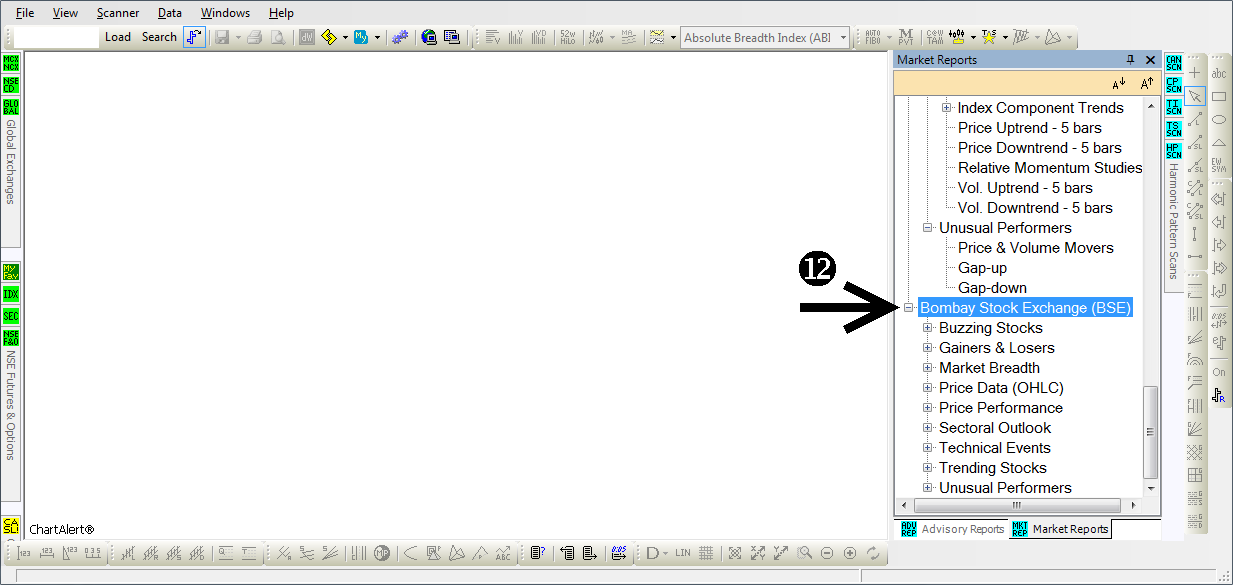The width and height of the screenshot is (1233, 585).
Task: Open the Harmonic Pattern Scans side tab
Action: click(x=1174, y=221)
